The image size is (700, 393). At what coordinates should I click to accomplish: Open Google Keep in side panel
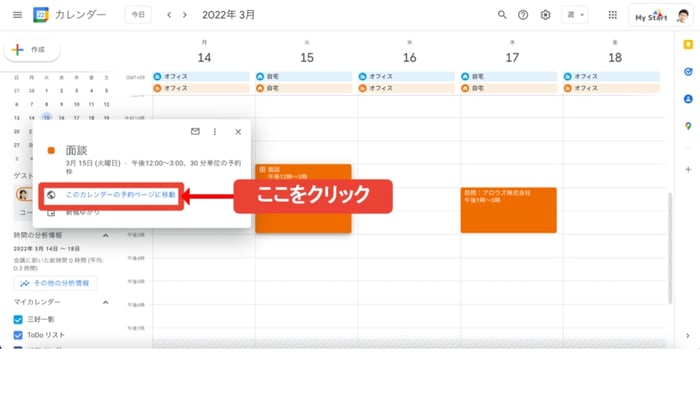[688, 45]
